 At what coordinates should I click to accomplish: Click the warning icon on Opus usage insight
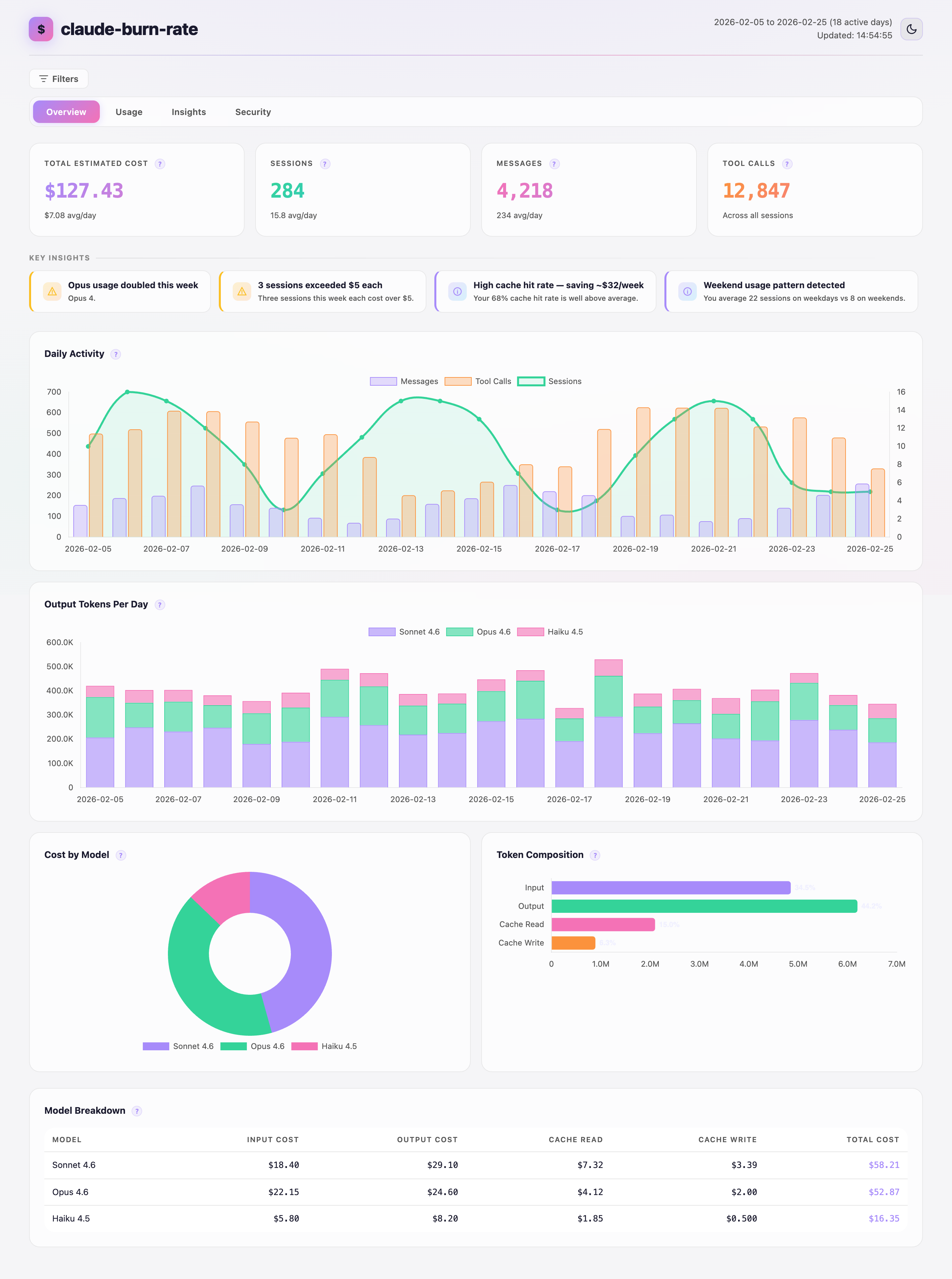tap(52, 291)
